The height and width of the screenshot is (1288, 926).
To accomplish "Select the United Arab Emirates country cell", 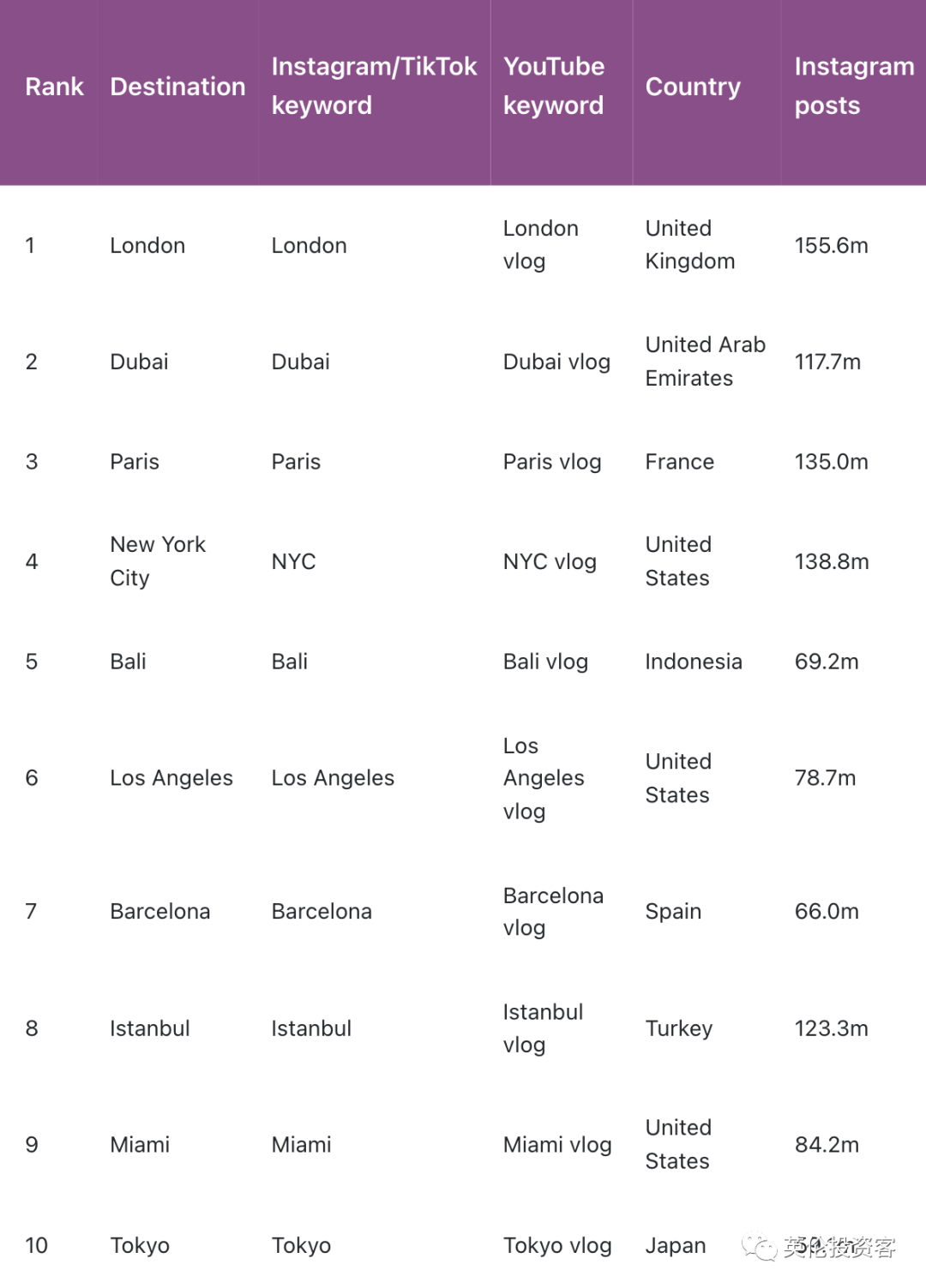I will click(x=705, y=362).
